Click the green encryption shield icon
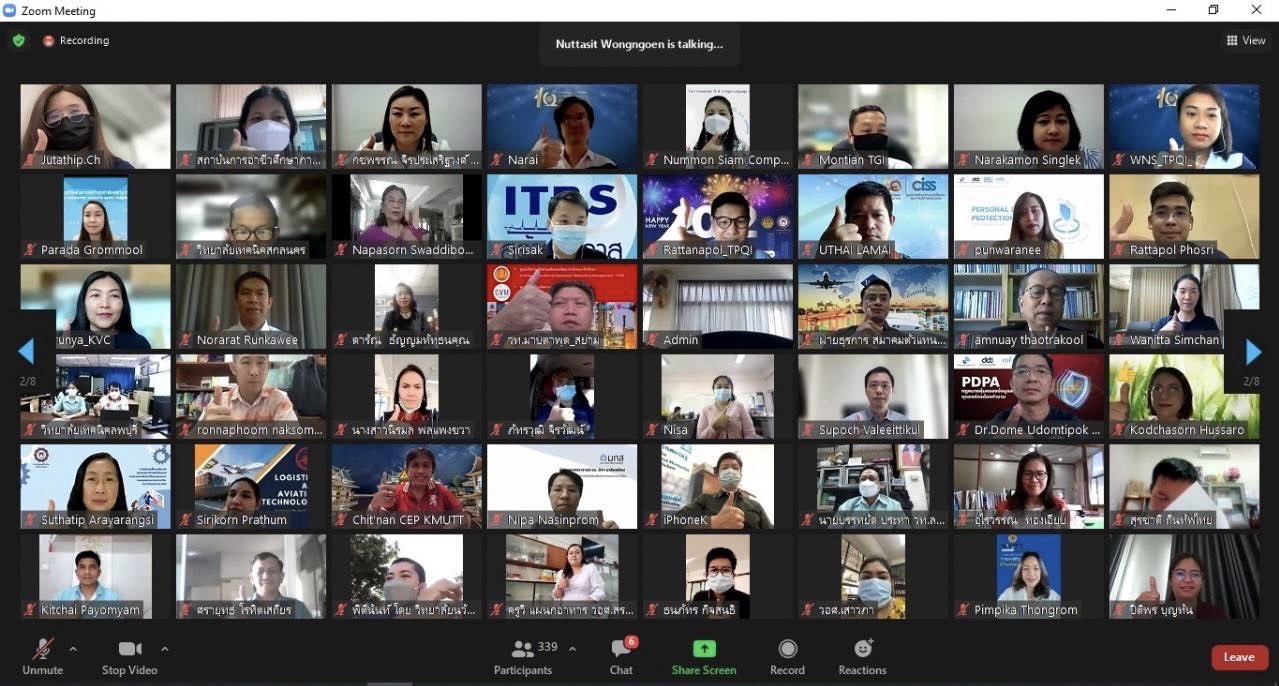1279x686 pixels. coord(18,41)
